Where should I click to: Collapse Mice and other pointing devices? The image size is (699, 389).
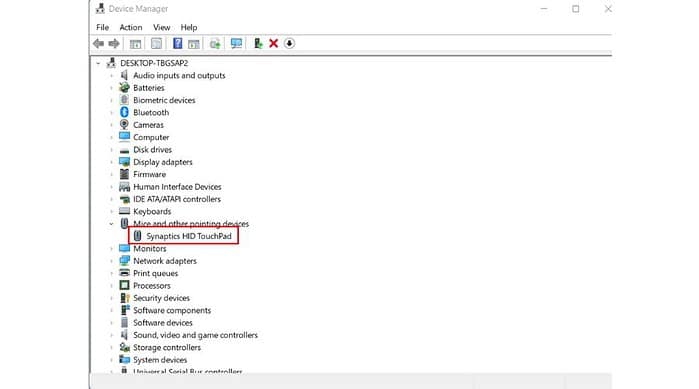[111, 224]
